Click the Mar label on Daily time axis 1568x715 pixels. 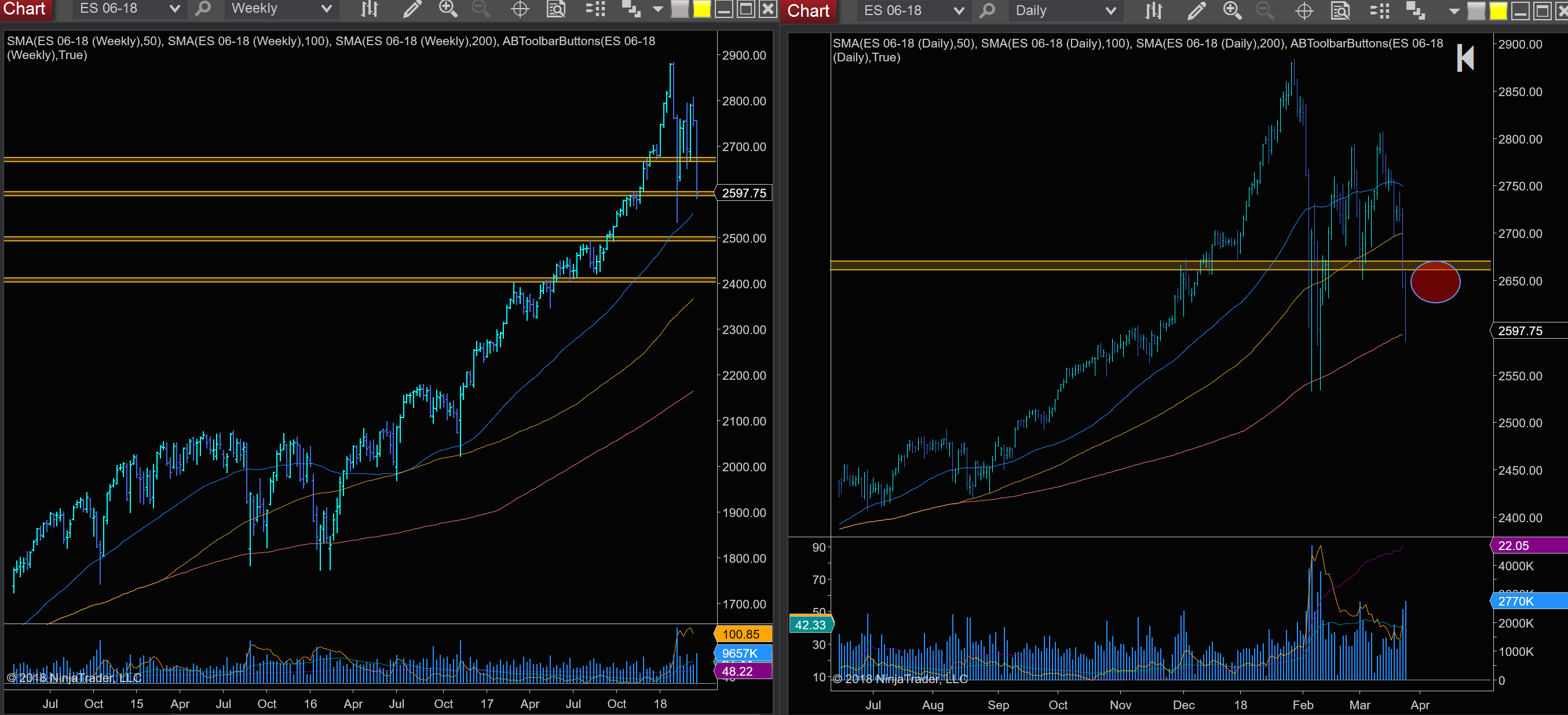[1360, 705]
